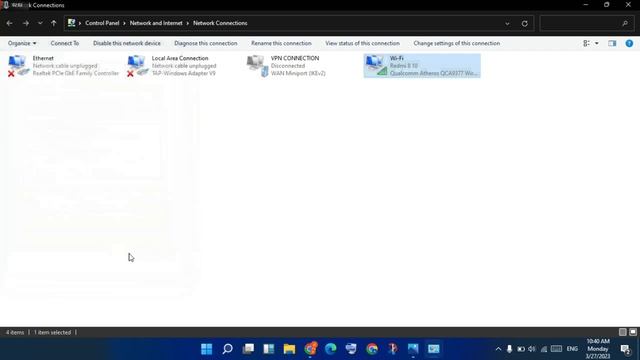Viewport: 640px width, 360px height.
Task: Click TAP-Windows Adapter V9 text
Action: point(183,73)
